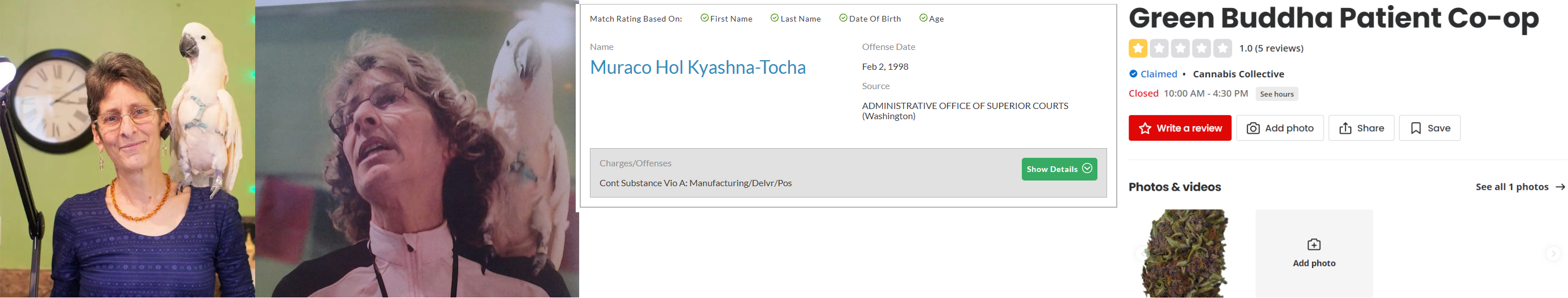Open the Muraco Hol Kyashna-Tocha name link
Viewport: 1568px width, 298px height.
pos(697,67)
